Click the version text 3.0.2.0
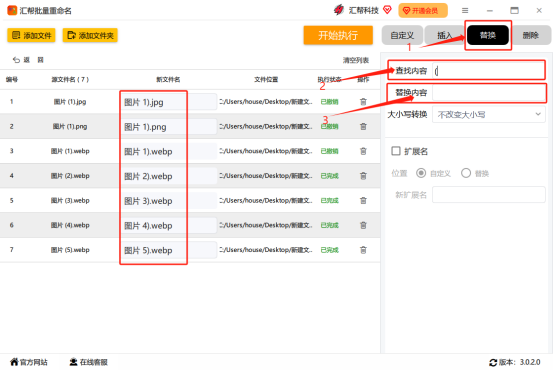The image size is (554, 370). point(530,362)
